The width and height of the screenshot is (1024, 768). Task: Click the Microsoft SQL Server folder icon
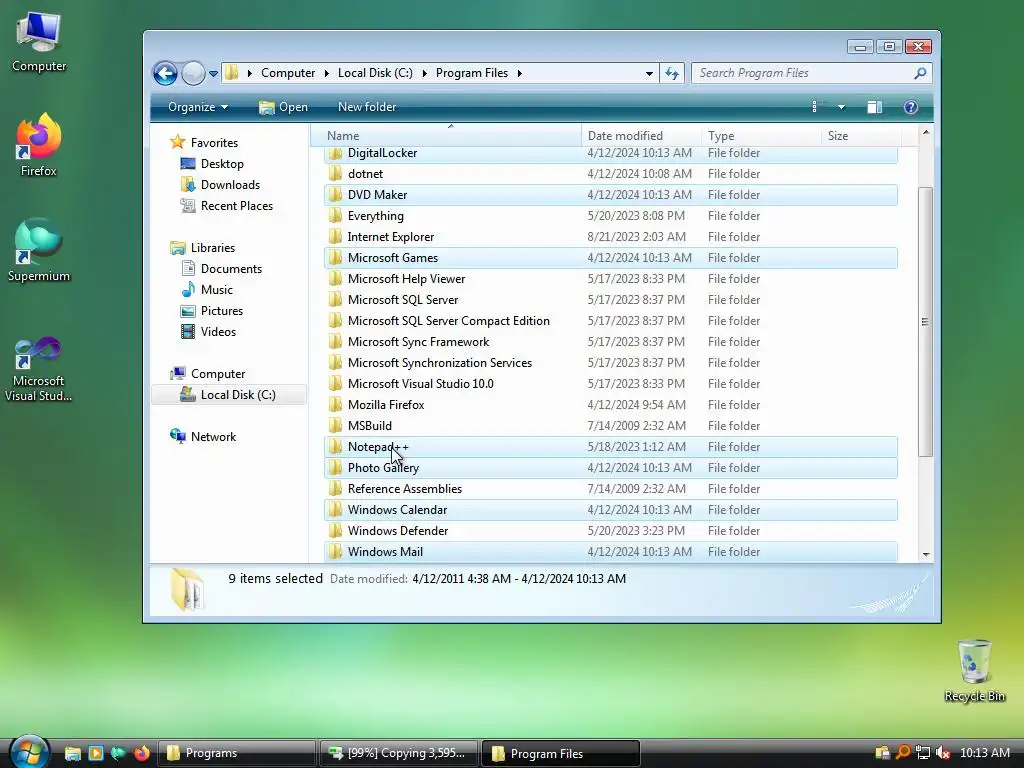point(336,300)
